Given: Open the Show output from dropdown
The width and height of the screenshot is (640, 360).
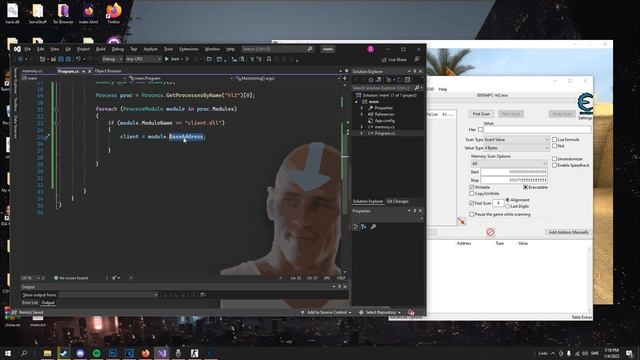Looking at the screenshot, I should click(x=108, y=295).
